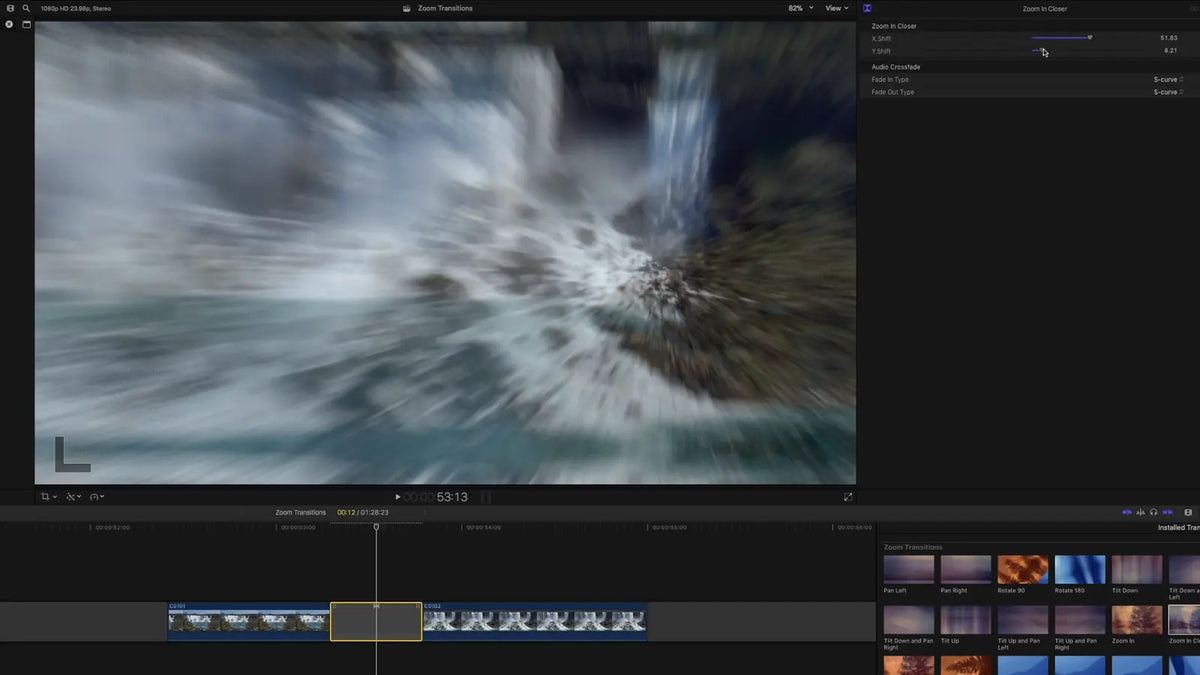1200x675 pixels.
Task: Toggle the audio skimming waveform icon
Action: coord(1141,512)
